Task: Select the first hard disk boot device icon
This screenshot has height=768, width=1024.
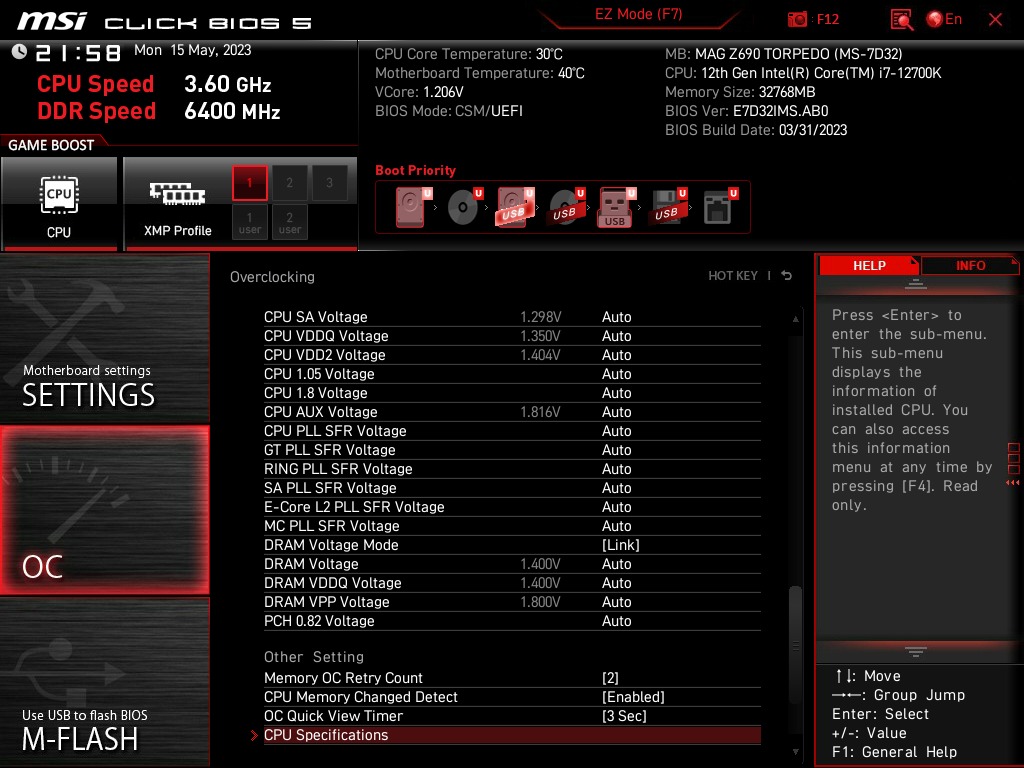Action: click(413, 207)
